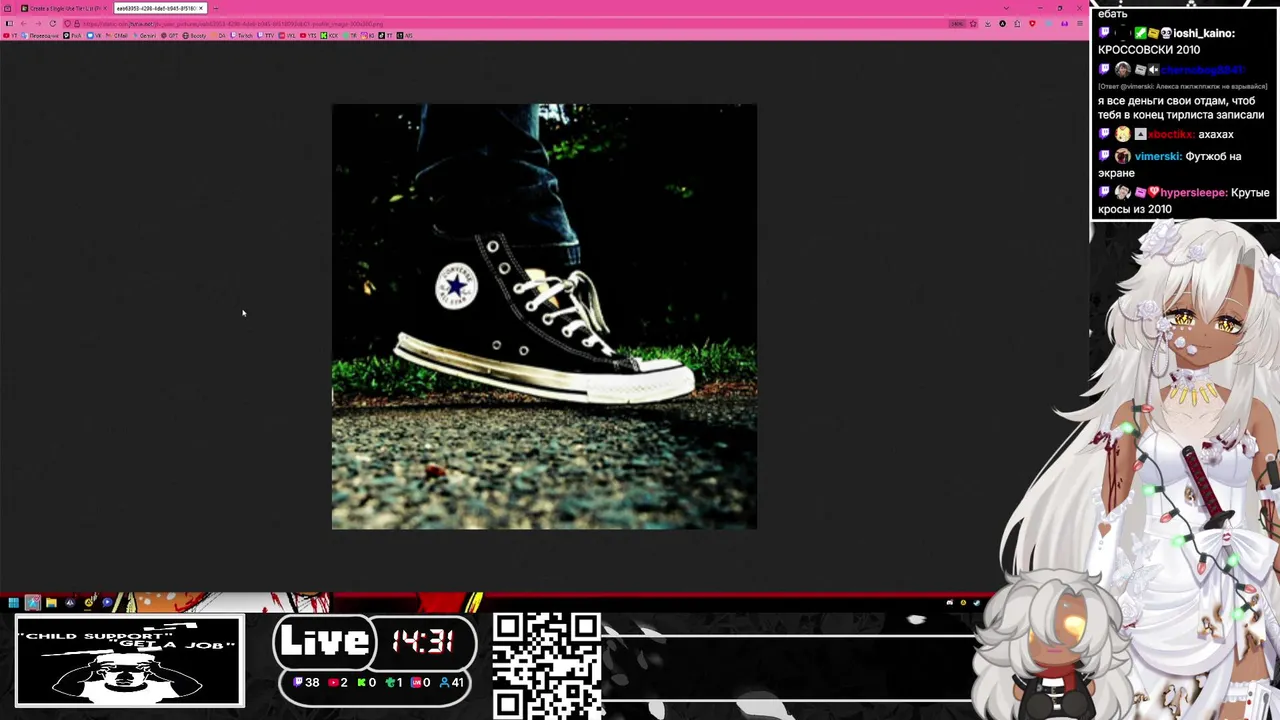
Task: Open the VK bookmark
Action: [95, 35]
